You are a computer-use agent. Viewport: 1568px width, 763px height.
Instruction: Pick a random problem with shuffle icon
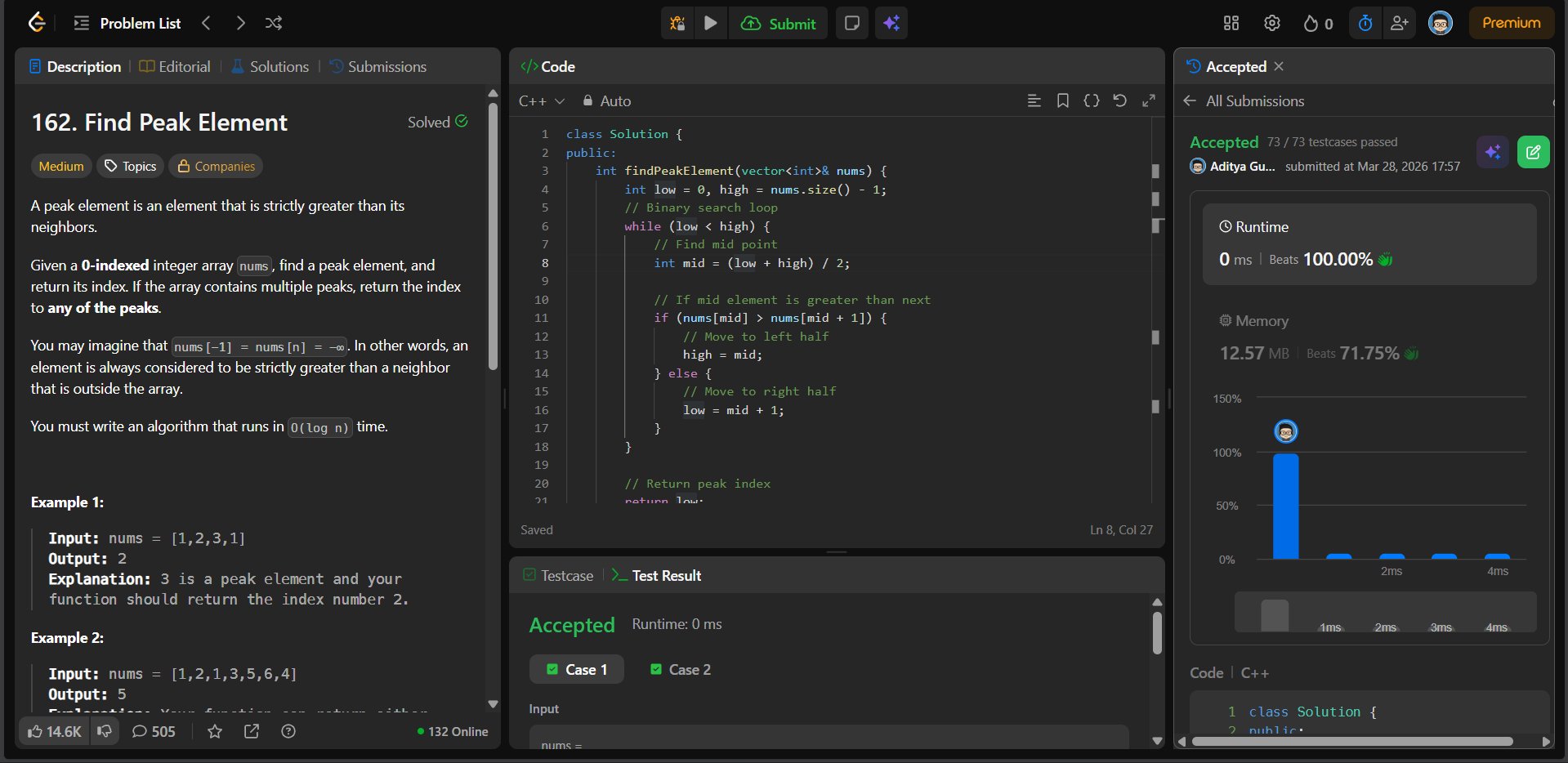click(x=274, y=24)
